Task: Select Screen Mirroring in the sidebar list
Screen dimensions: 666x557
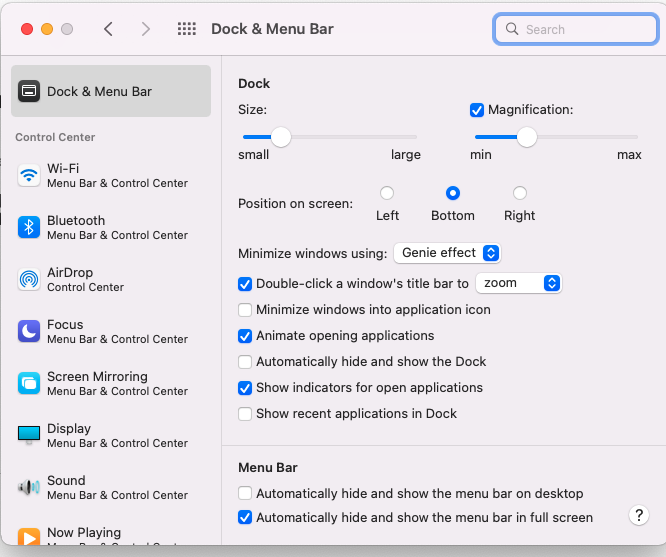Action: [111, 383]
